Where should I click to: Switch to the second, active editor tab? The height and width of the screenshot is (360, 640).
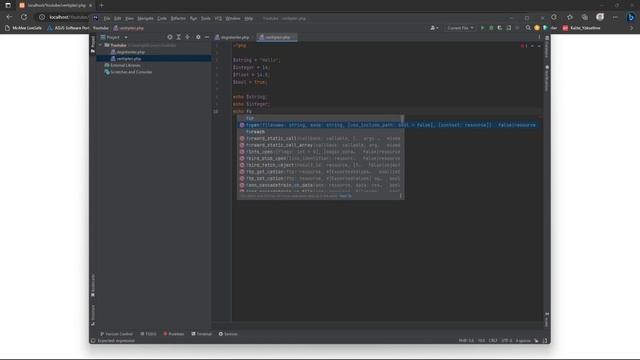tap(277, 37)
